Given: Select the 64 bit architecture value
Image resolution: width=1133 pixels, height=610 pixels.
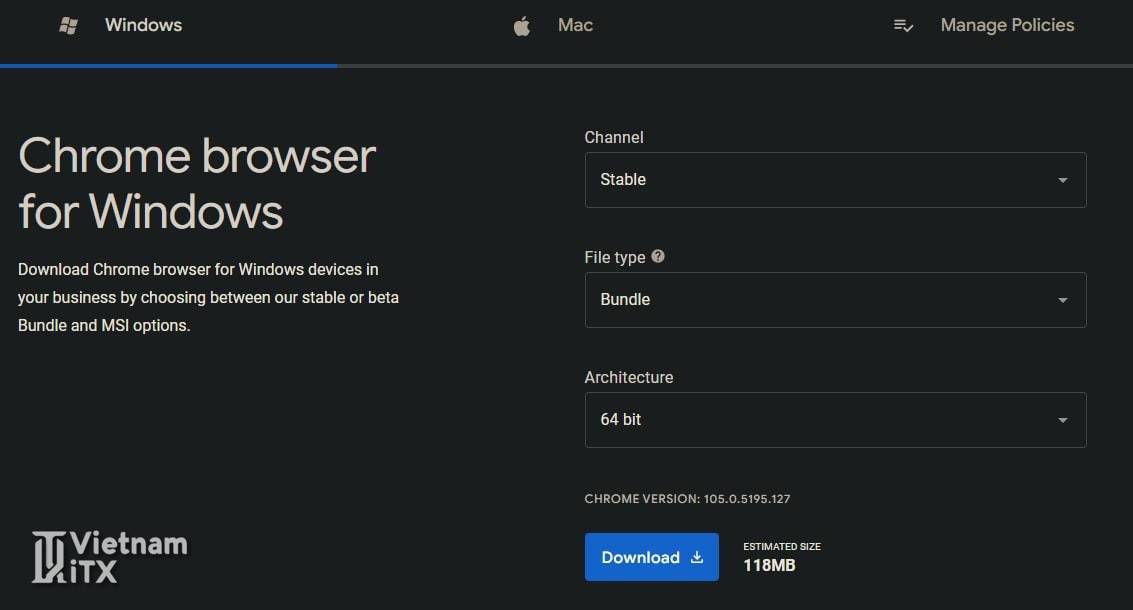Looking at the screenshot, I should point(621,420).
